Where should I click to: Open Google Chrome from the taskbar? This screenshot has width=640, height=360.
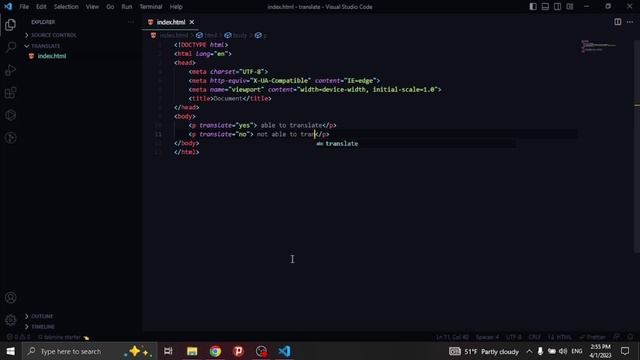pyautogui.click(x=215, y=351)
